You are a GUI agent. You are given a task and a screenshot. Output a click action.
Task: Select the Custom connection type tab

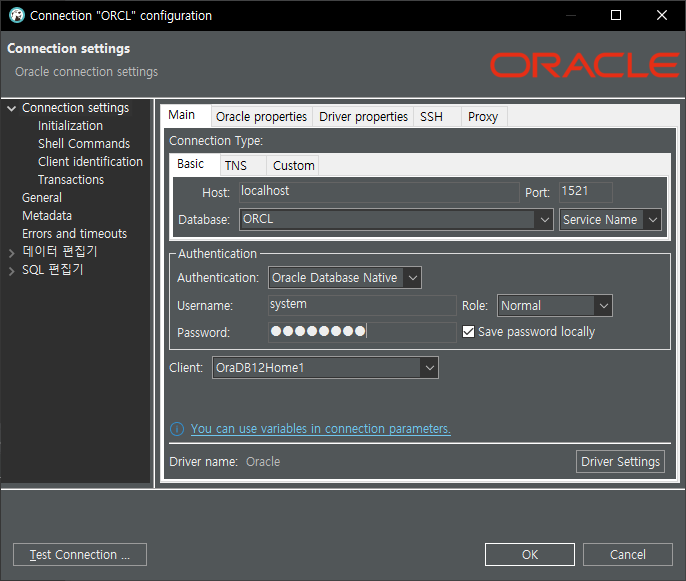point(294,166)
